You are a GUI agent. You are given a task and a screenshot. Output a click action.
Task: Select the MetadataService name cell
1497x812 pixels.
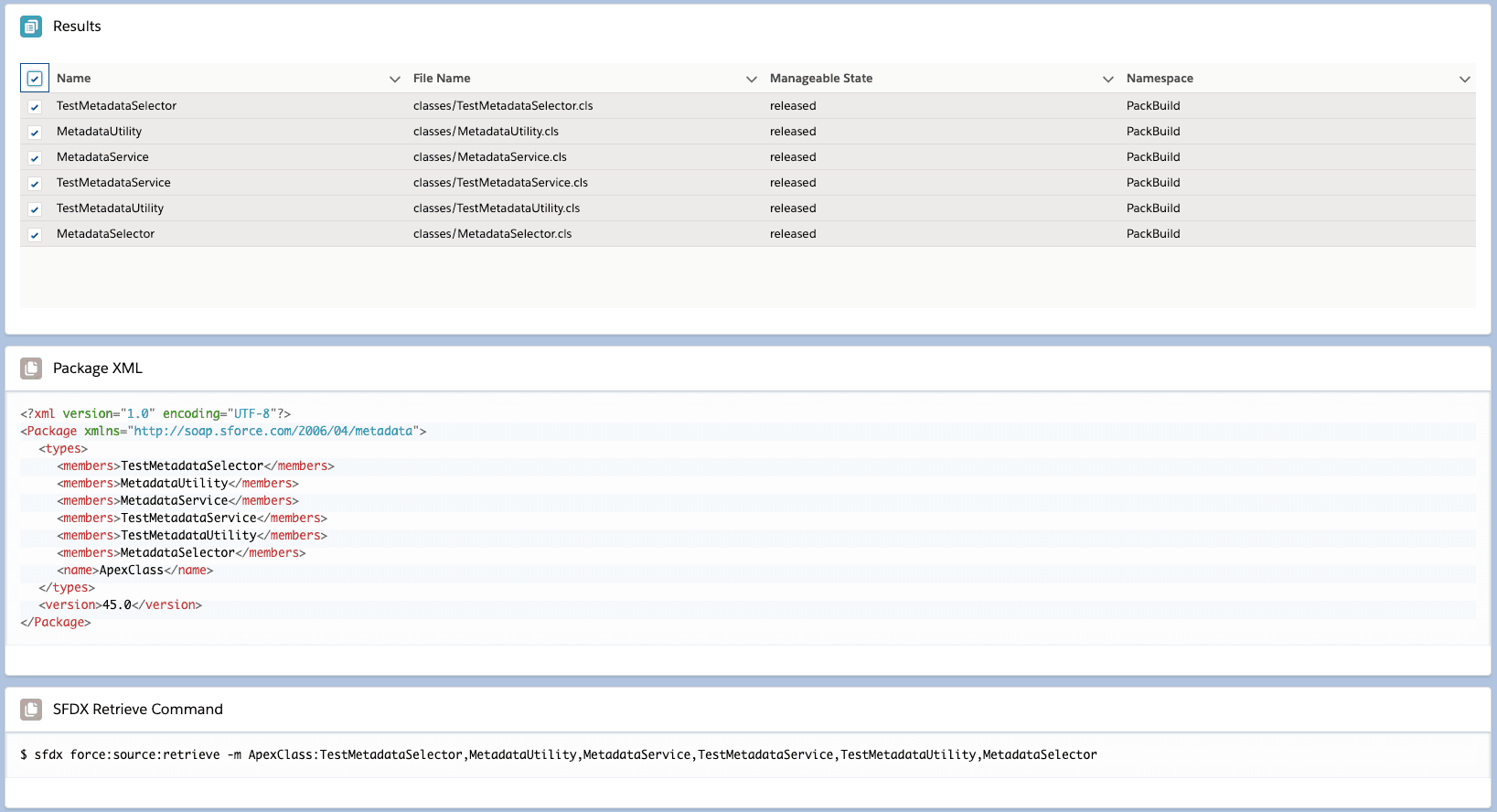102,157
